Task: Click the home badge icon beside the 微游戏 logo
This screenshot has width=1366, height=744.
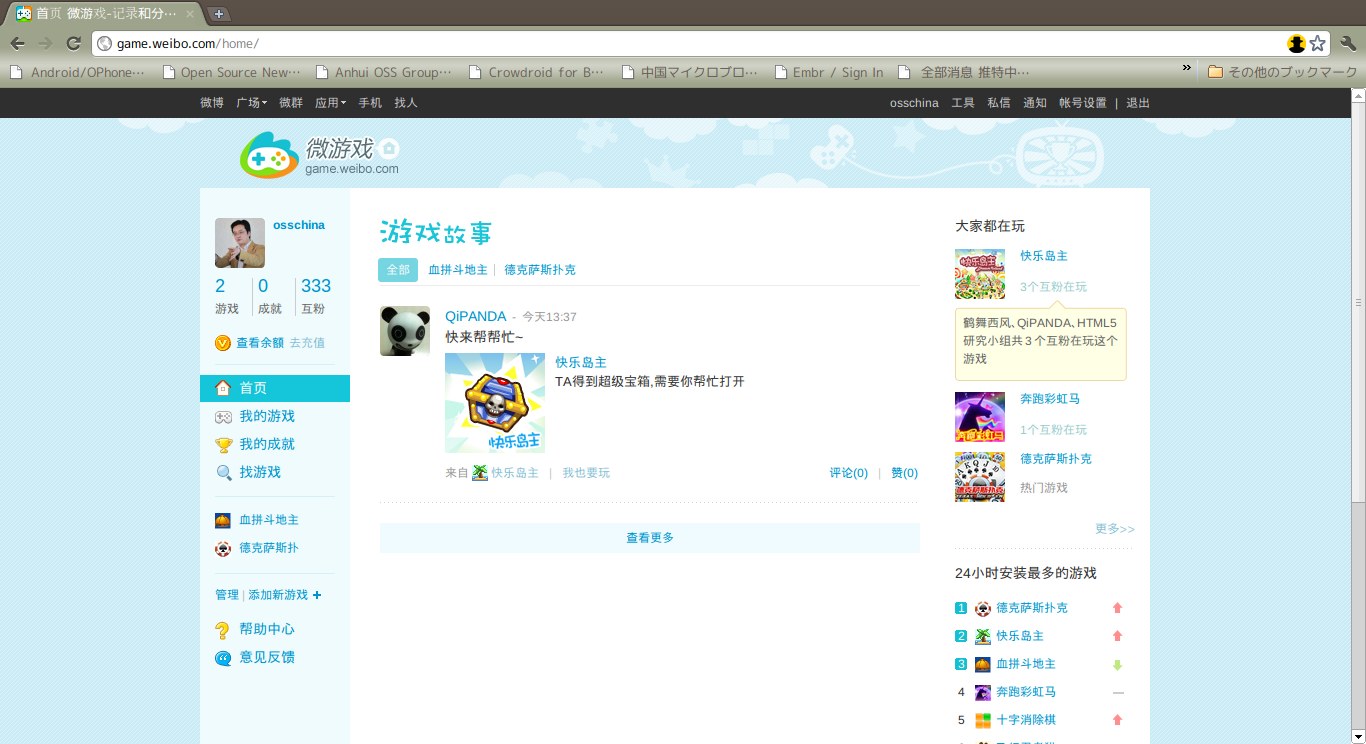Action: 389,149
